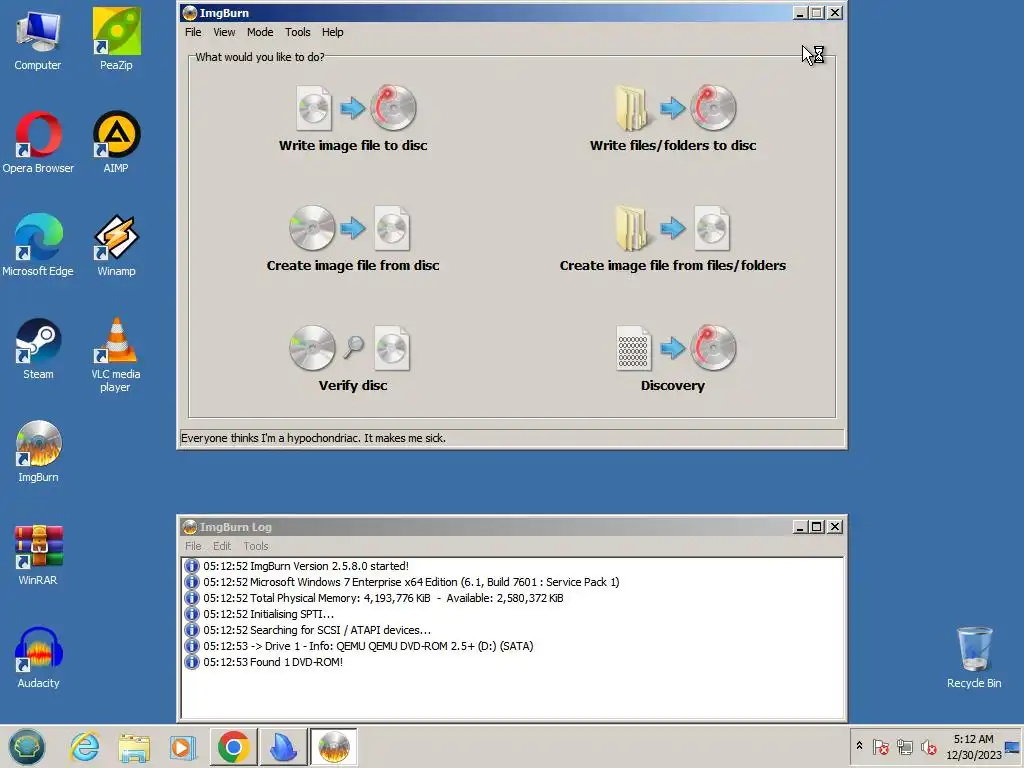The height and width of the screenshot is (768, 1024).
Task: Select the Opera Browser desktop icon
Action: [38, 143]
